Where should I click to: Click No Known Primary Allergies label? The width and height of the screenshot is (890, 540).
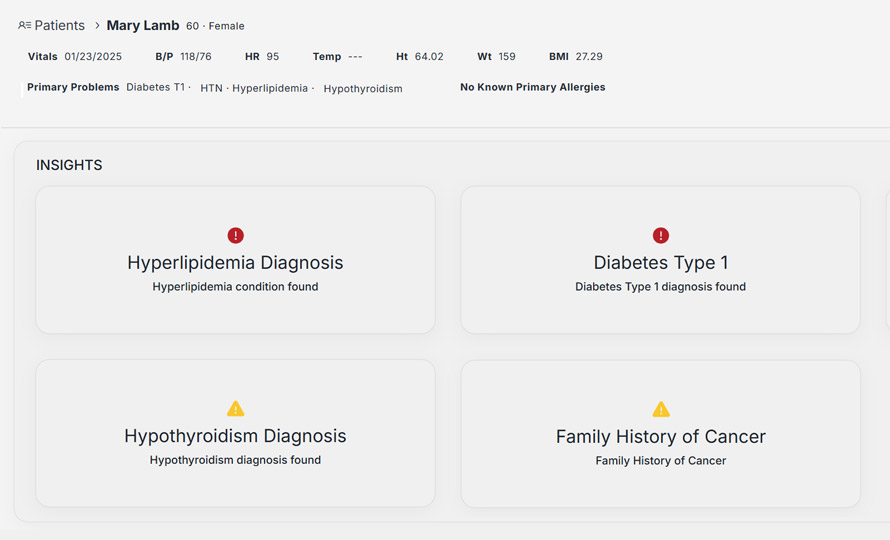point(532,88)
